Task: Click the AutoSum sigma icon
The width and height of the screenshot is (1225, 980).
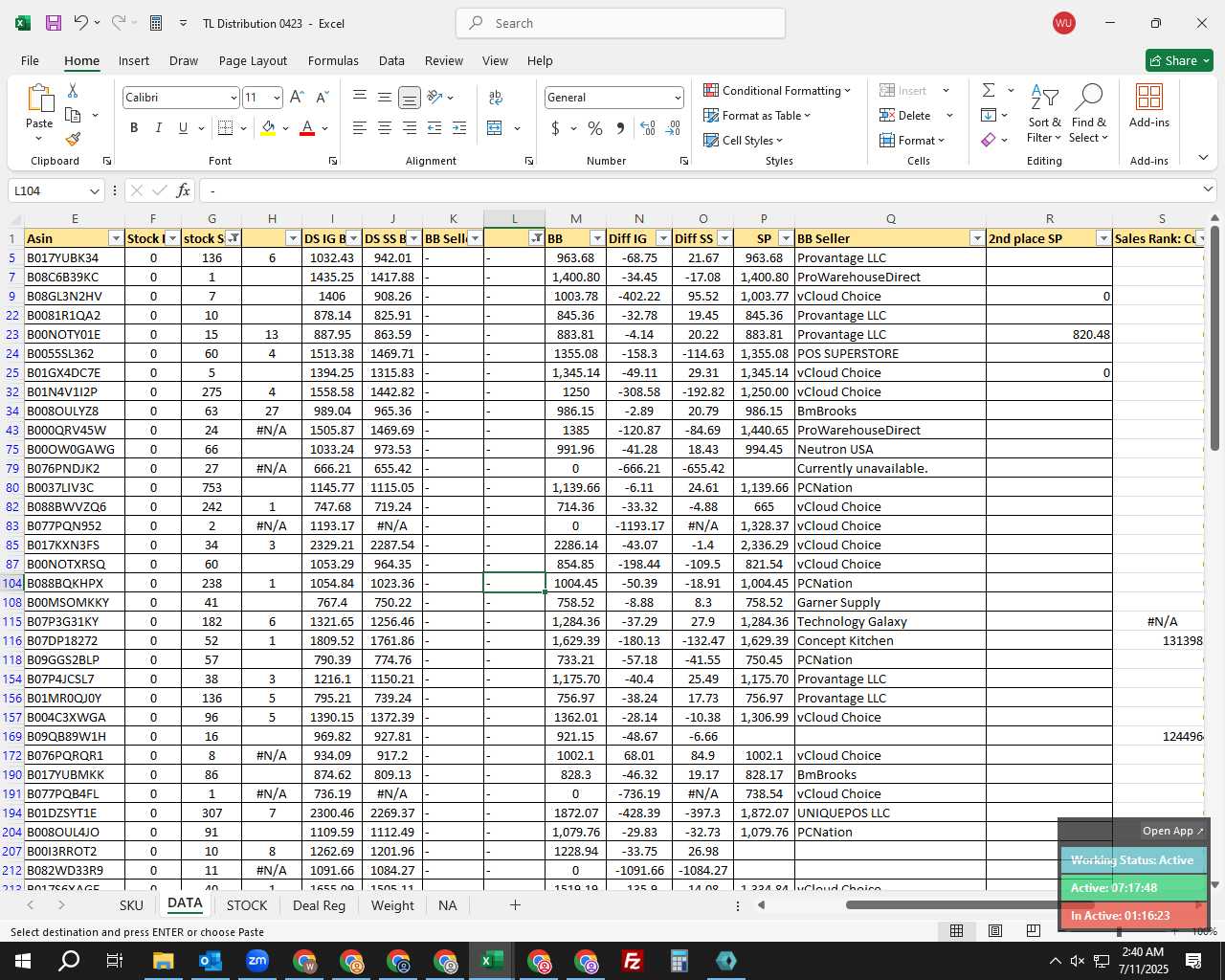Action: pyautogui.click(x=989, y=90)
